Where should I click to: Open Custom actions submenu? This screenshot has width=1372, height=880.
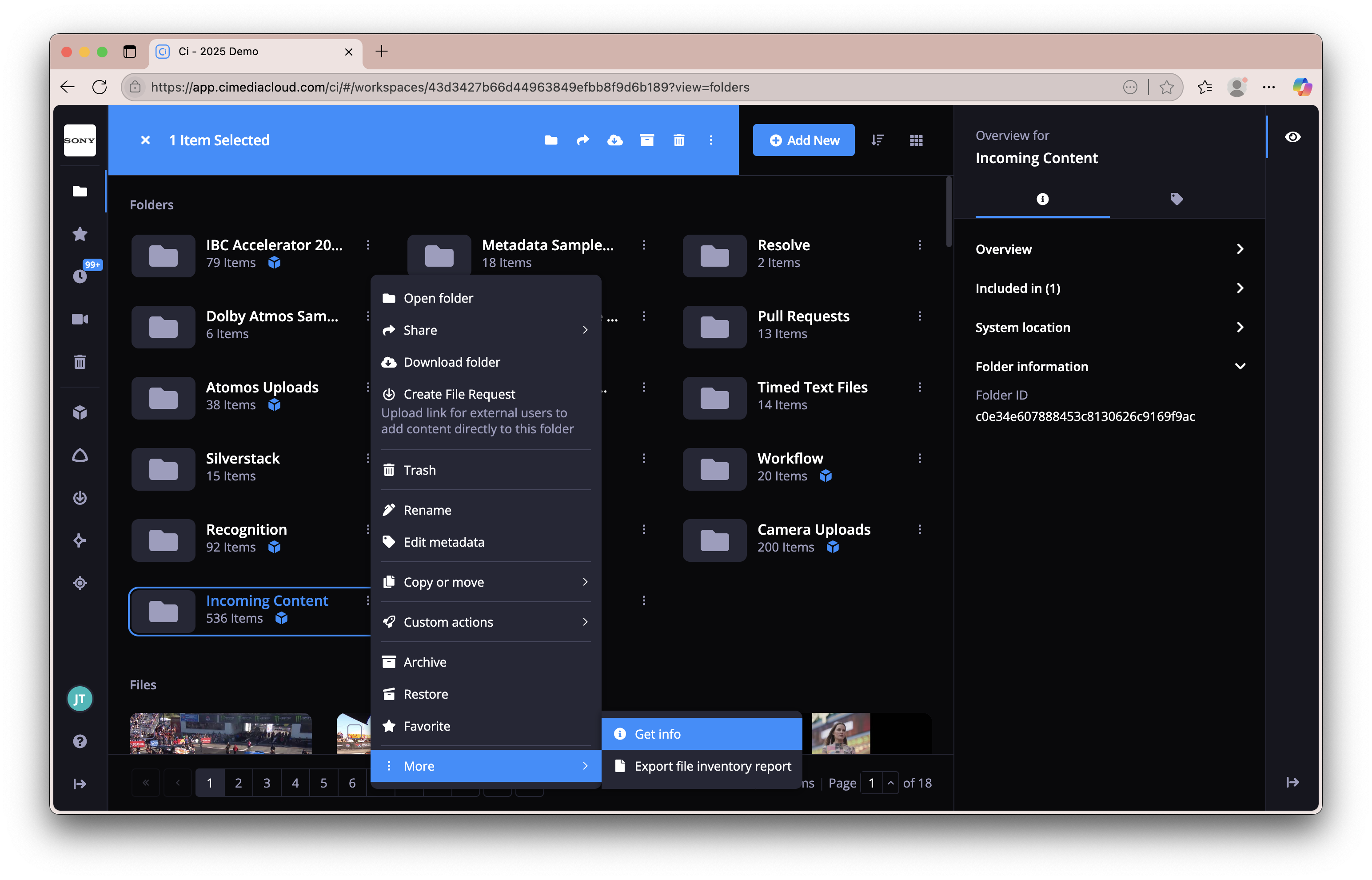pyautogui.click(x=486, y=622)
